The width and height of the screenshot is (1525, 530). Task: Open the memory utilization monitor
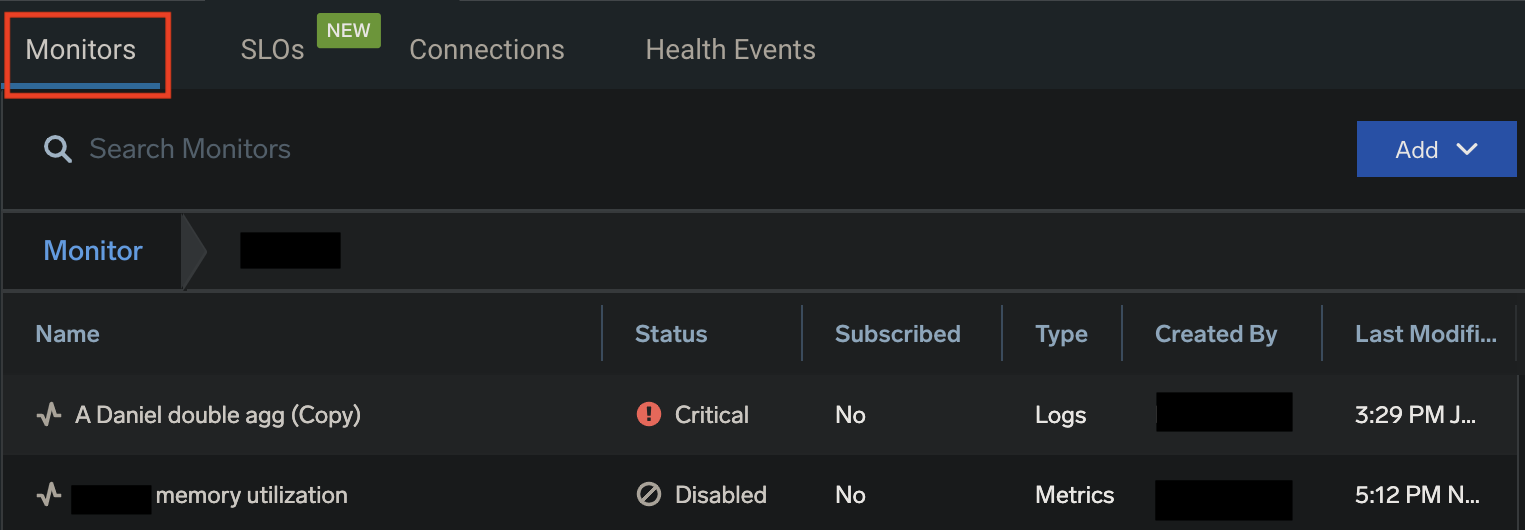click(x=251, y=494)
